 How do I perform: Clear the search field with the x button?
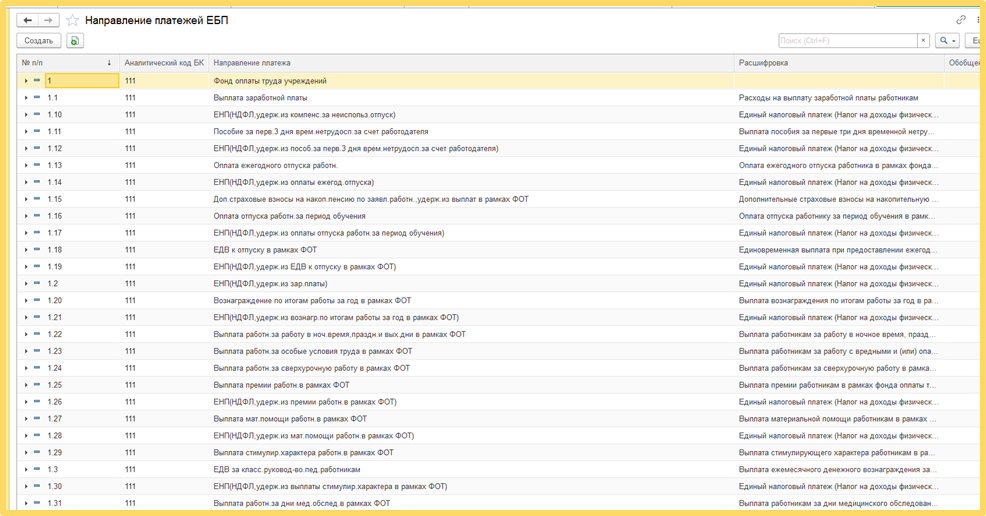(x=923, y=41)
